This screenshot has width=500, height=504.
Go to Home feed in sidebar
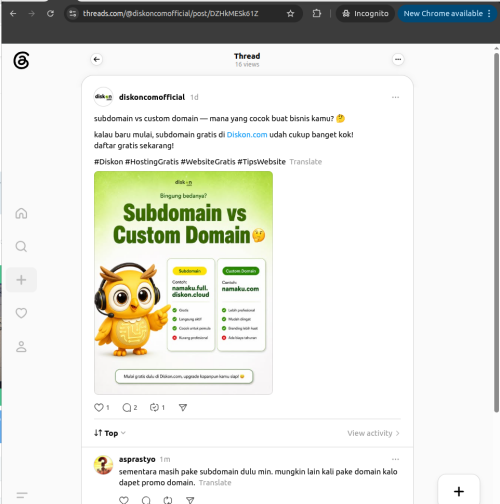21,213
